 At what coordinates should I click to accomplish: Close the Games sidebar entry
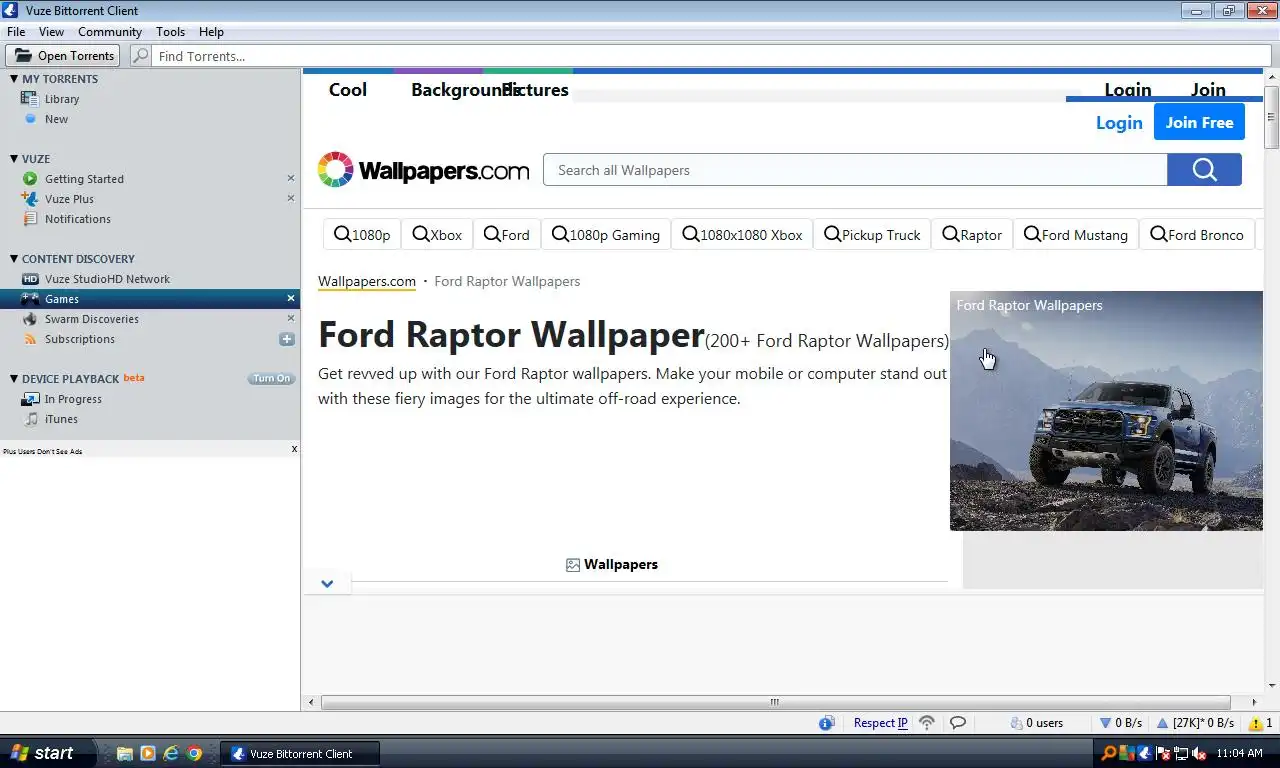pyautogui.click(x=291, y=299)
